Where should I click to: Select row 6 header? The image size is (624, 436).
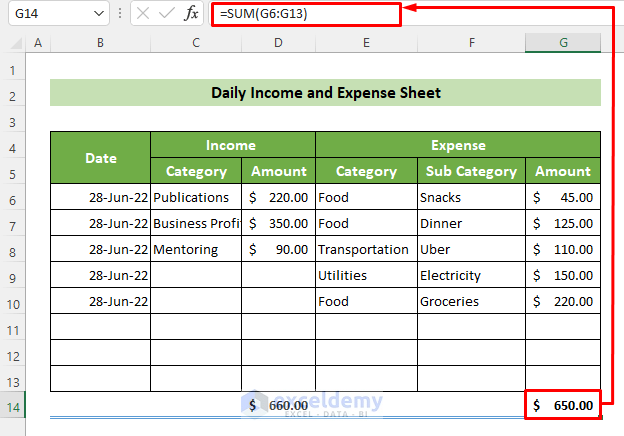pyautogui.click(x=14, y=197)
